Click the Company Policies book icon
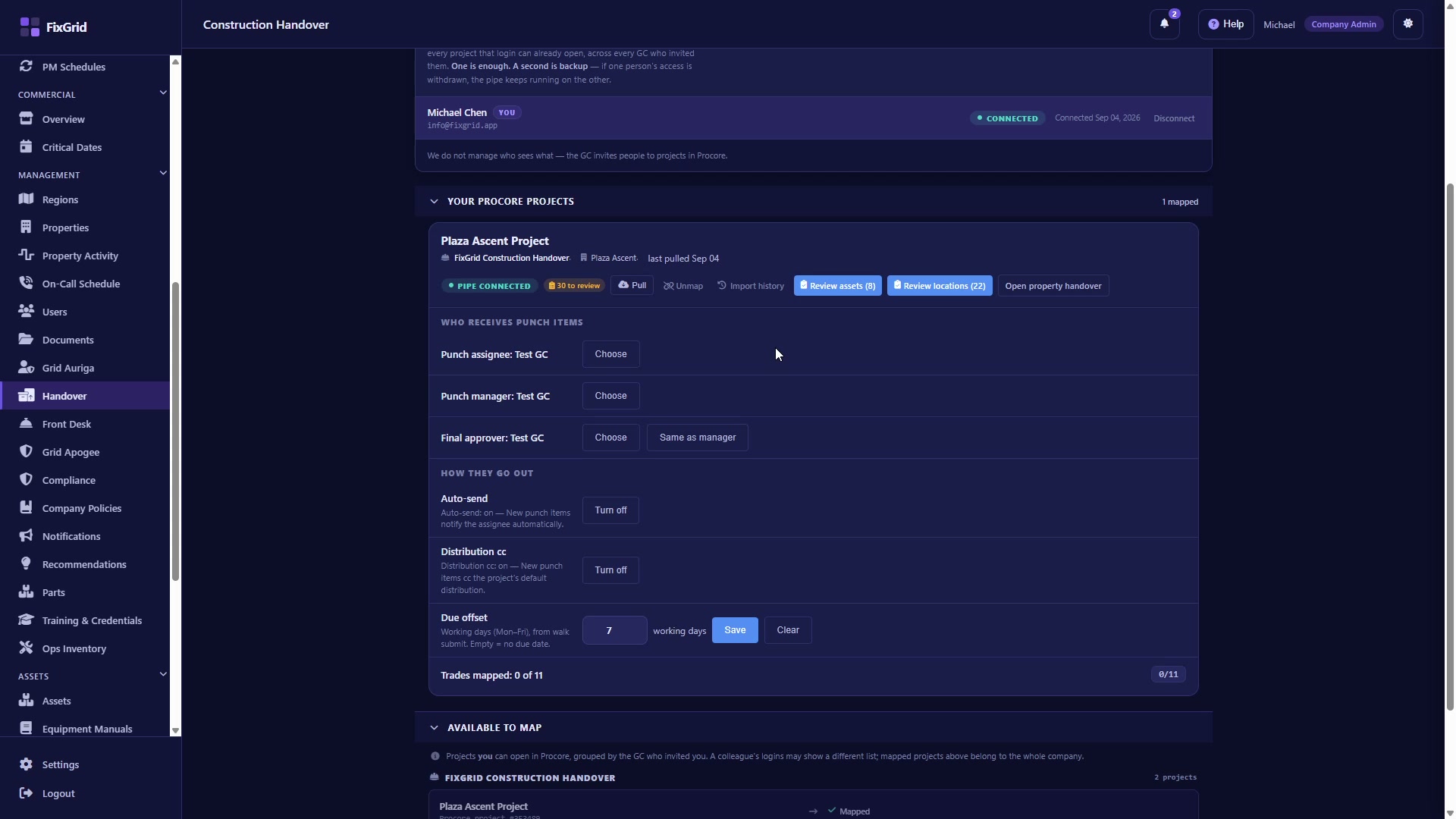 click(26, 507)
